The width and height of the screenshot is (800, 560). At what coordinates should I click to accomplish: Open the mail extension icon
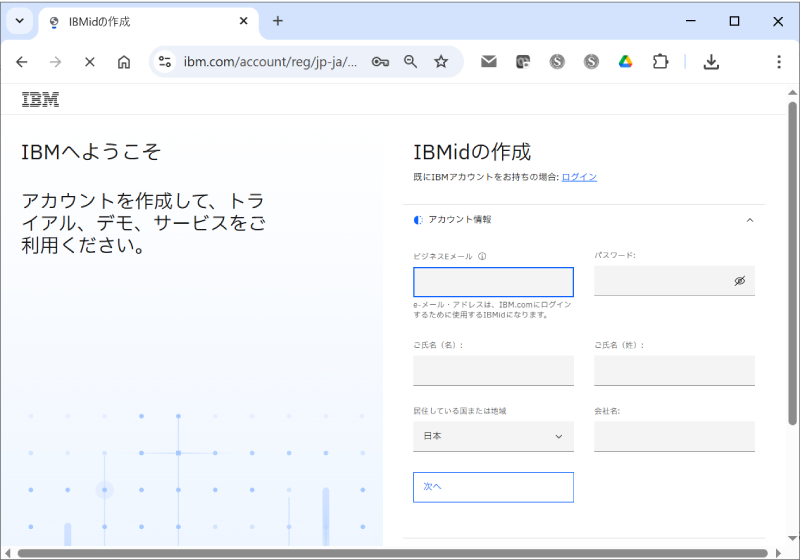(x=489, y=62)
